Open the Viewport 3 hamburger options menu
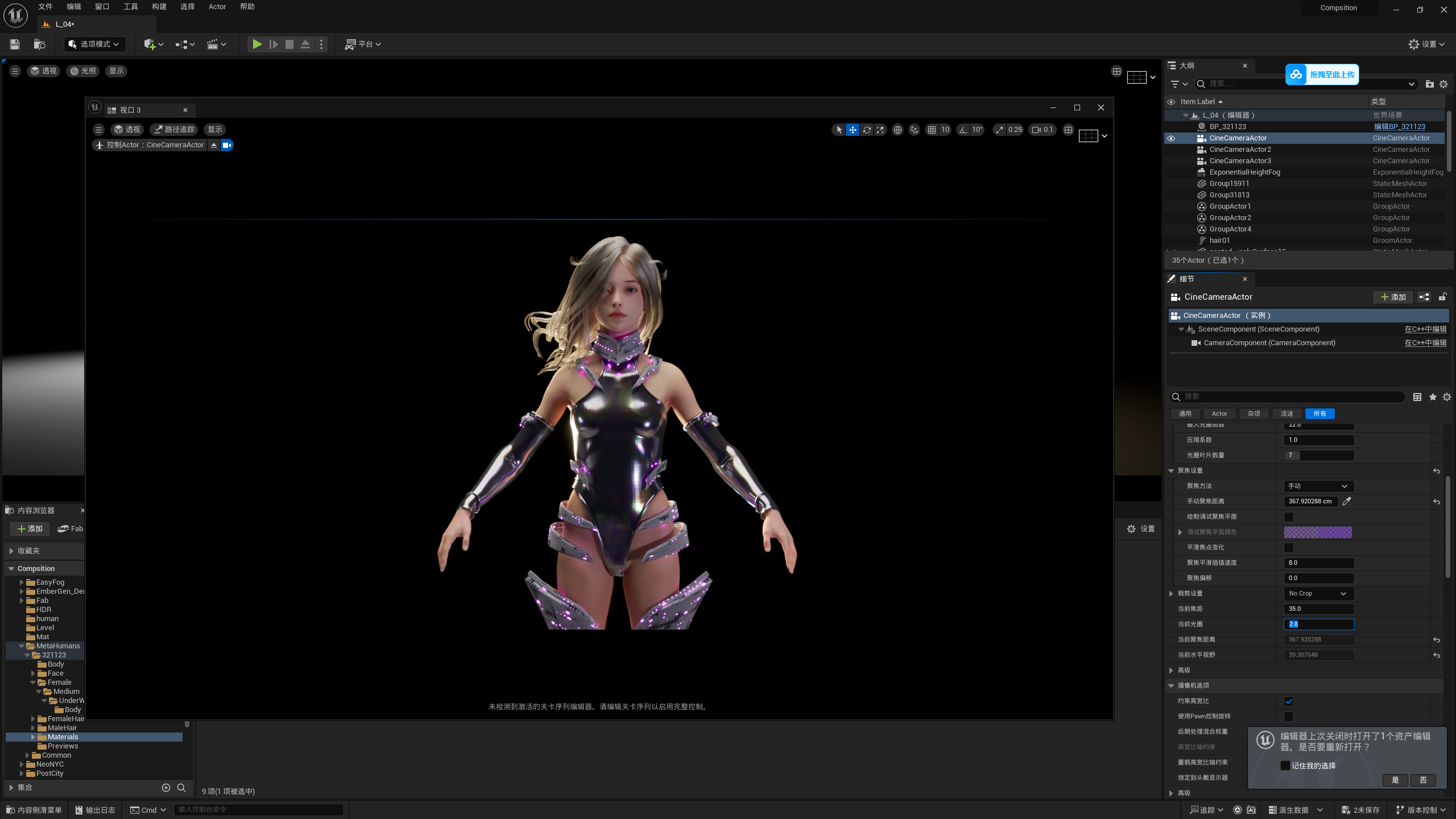1456x819 pixels. coord(98,130)
